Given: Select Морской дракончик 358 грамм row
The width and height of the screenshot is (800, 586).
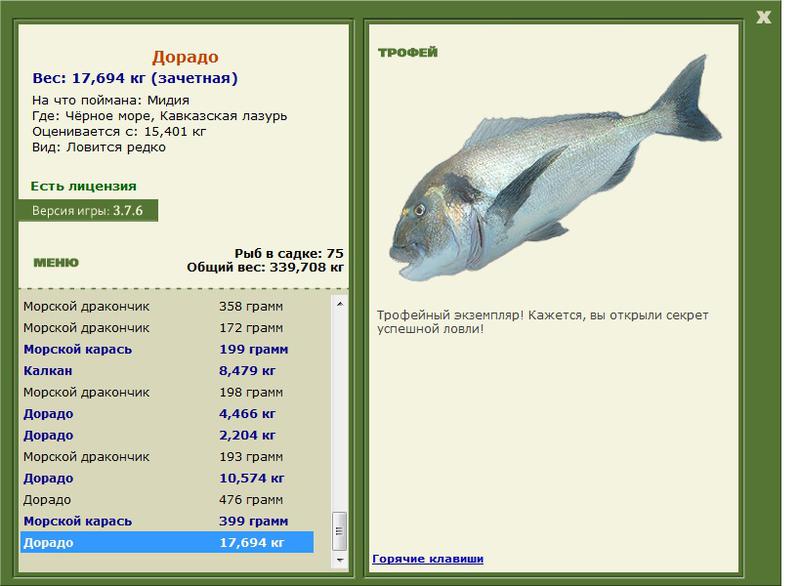Looking at the screenshot, I should tap(167, 307).
